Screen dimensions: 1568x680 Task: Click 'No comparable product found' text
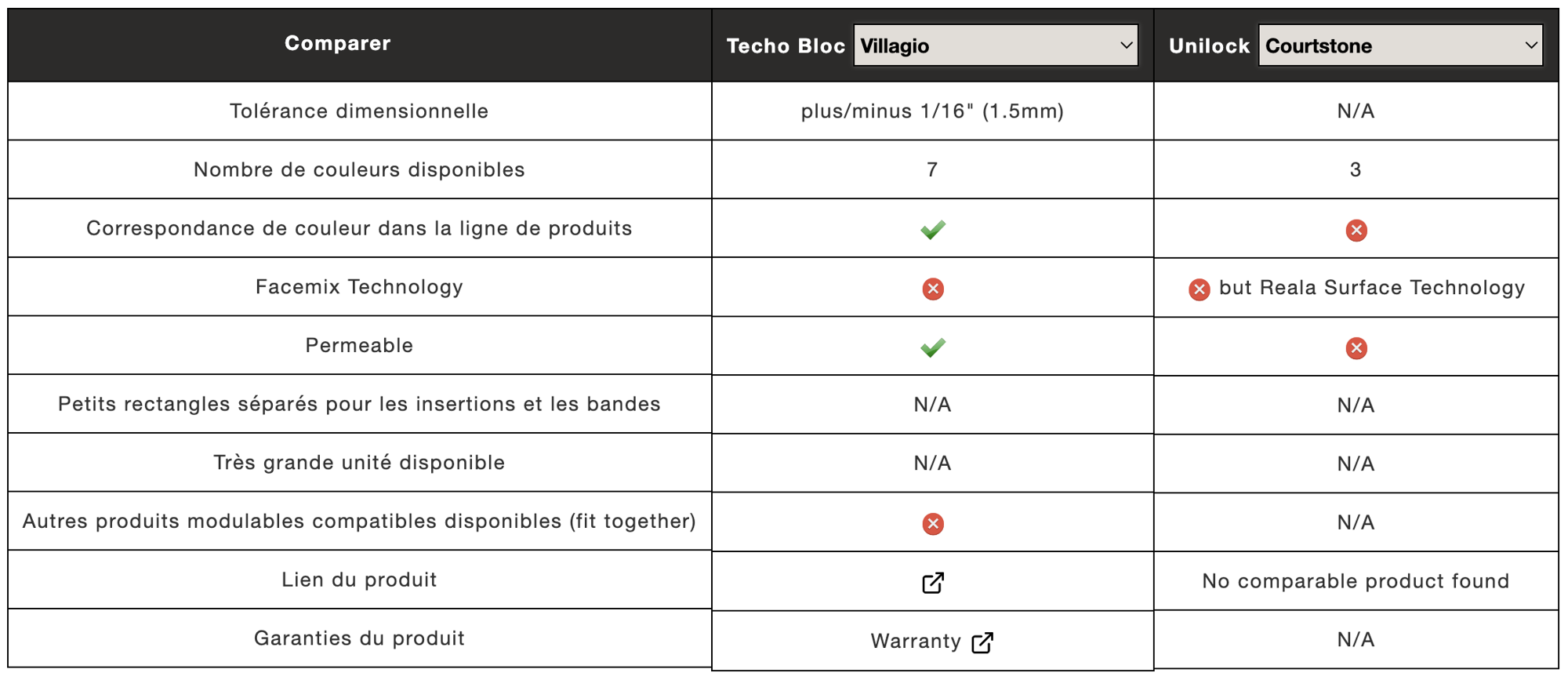[x=1356, y=581]
